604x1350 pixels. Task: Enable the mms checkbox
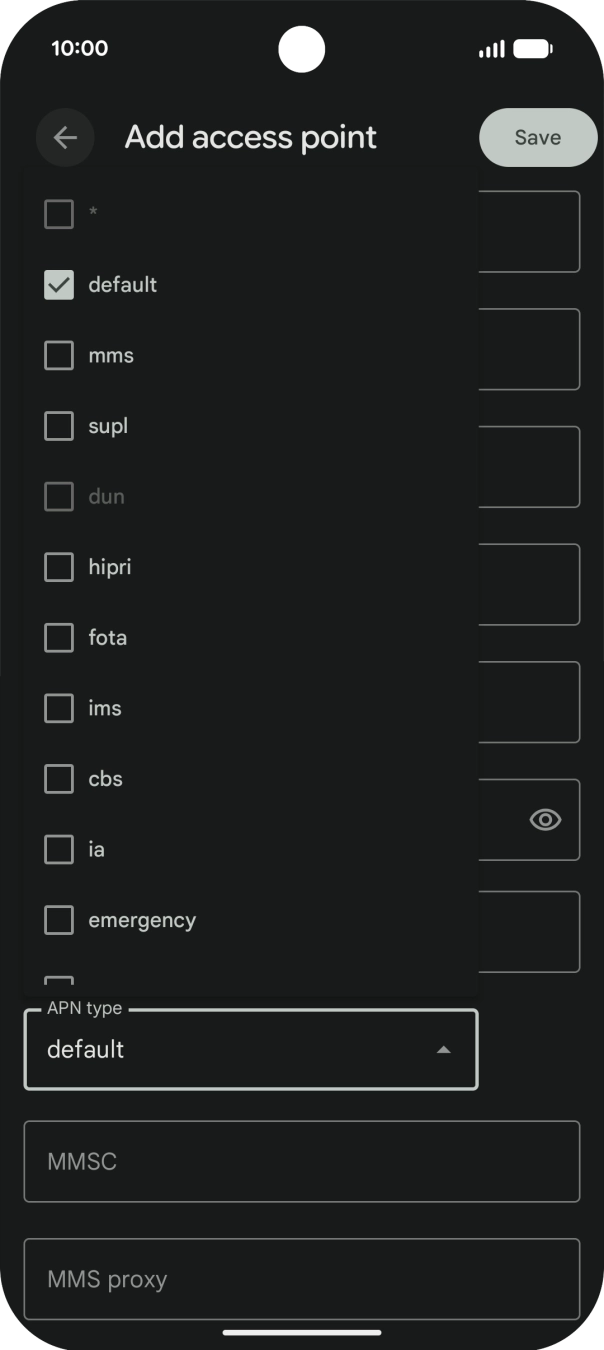pyautogui.click(x=59, y=356)
